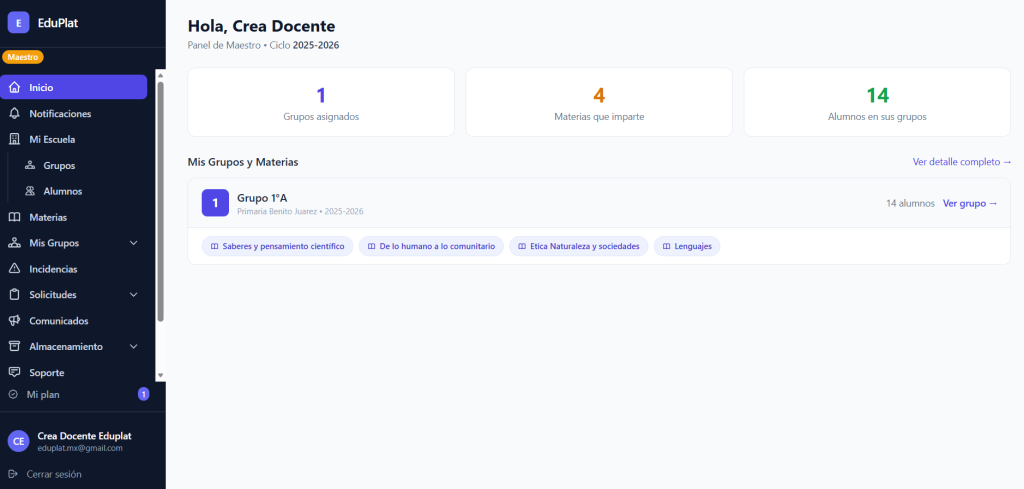Click the Notificaciones bell icon

(x=14, y=114)
